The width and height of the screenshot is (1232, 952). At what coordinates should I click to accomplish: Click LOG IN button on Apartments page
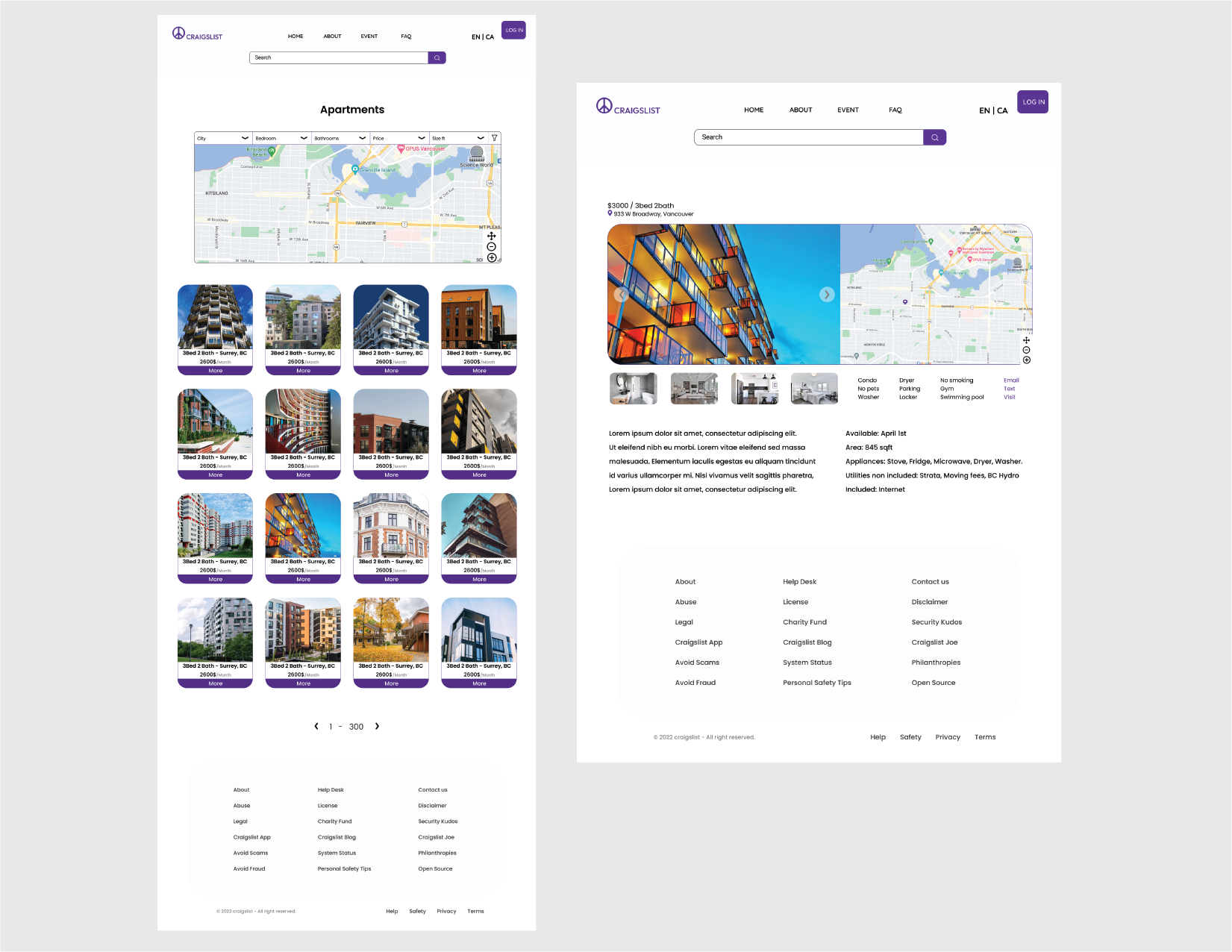[513, 30]
